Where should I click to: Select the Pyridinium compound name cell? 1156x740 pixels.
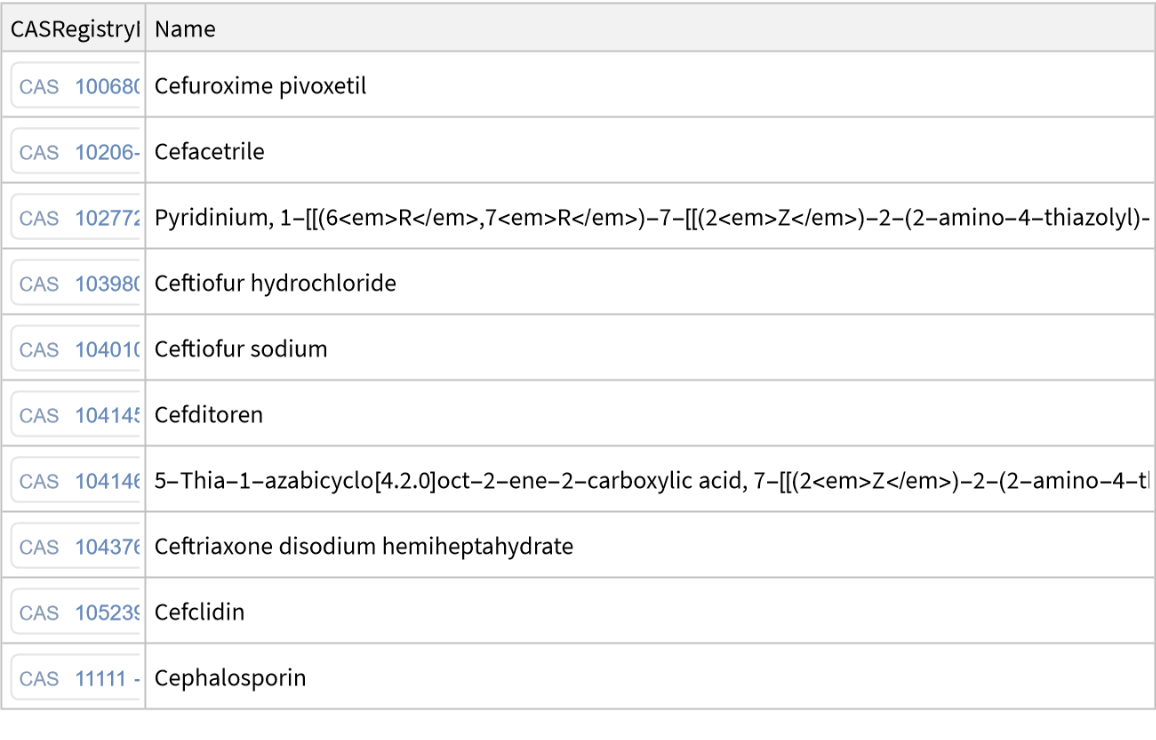(x=650, y=218)
